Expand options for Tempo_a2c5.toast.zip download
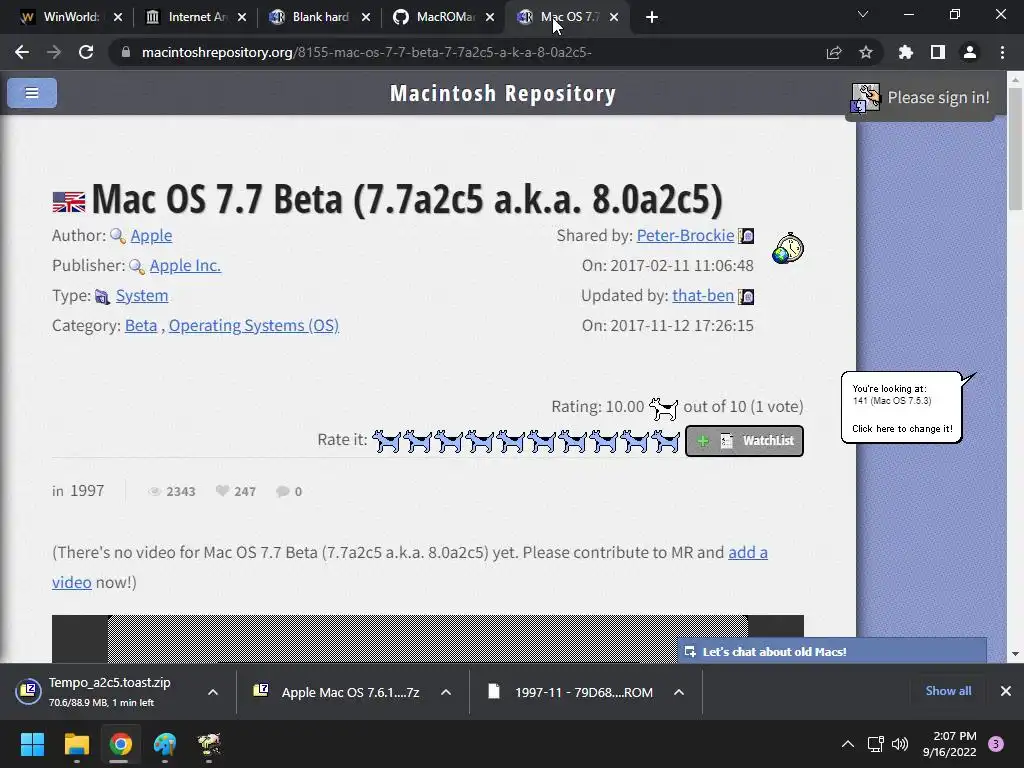 213,692
